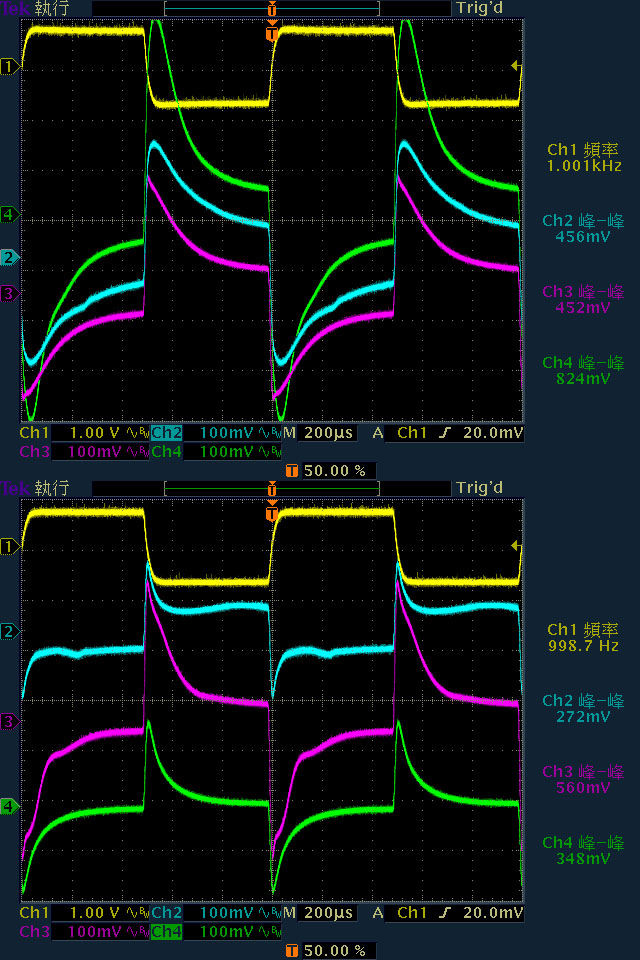The image size is (640, 960).
Task: Click the orange T 50.00 % position readout in upper capture
Action: pos(330,470)
